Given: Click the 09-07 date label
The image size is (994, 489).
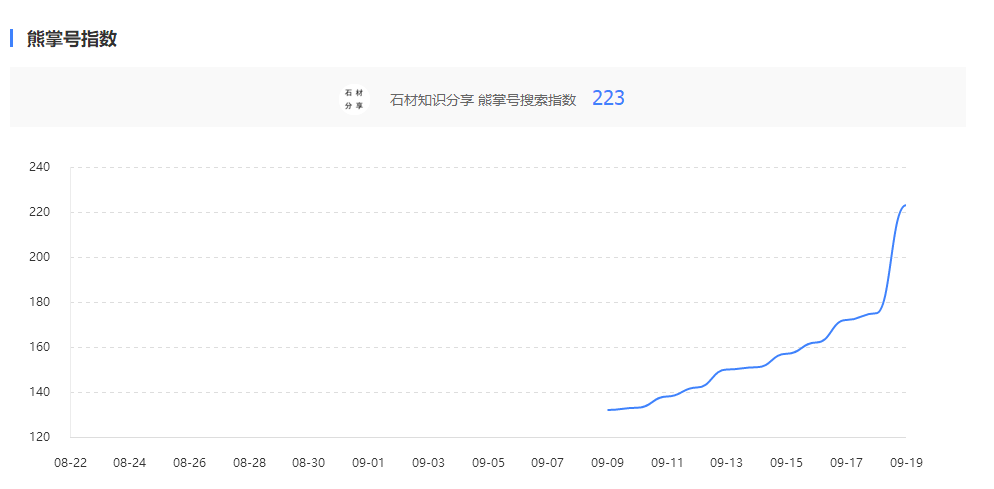Looking at the screenshot, I should point(548,463).
